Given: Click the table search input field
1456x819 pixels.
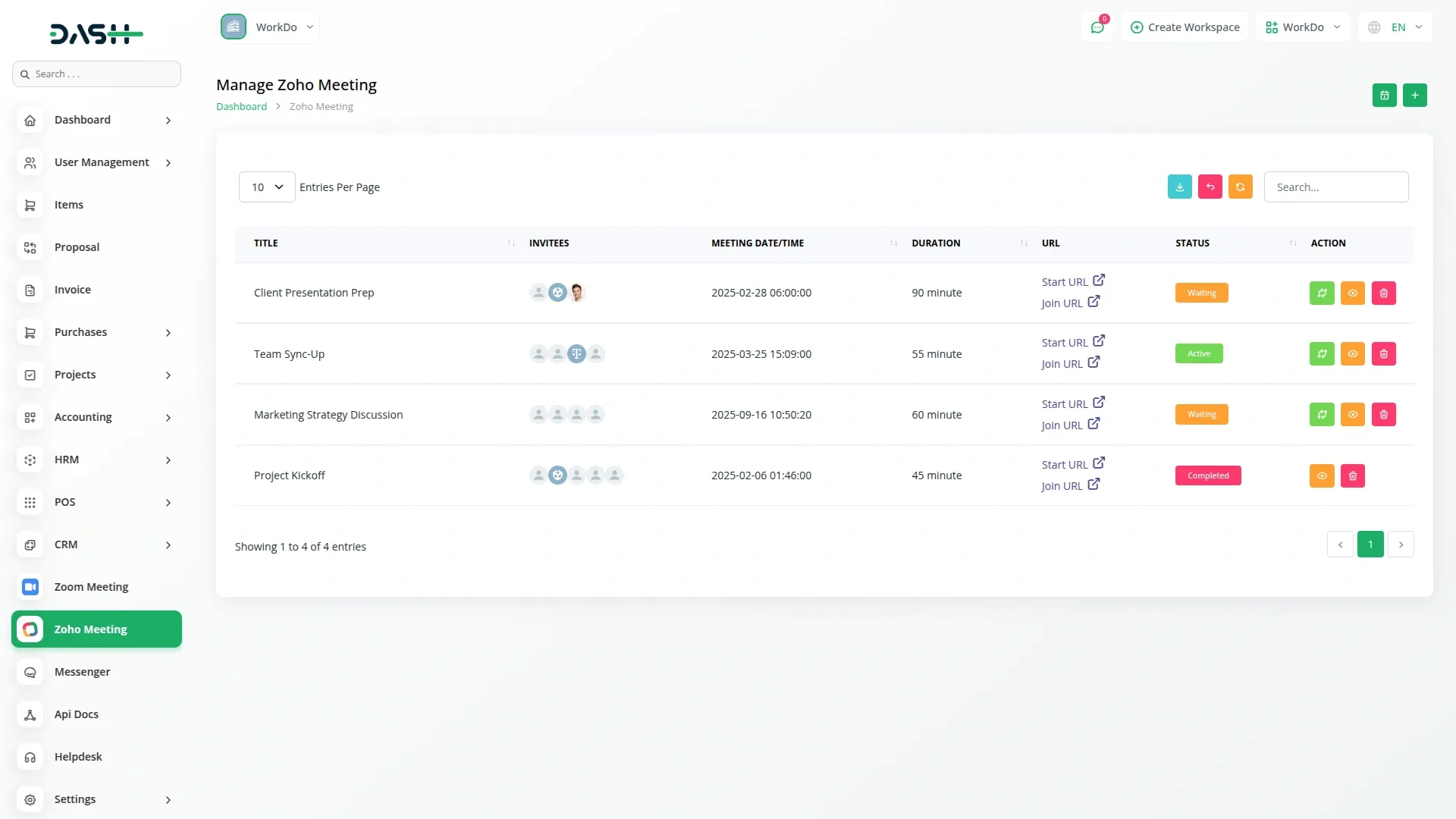Looking at the screenshot, I should pos(1335,187).
